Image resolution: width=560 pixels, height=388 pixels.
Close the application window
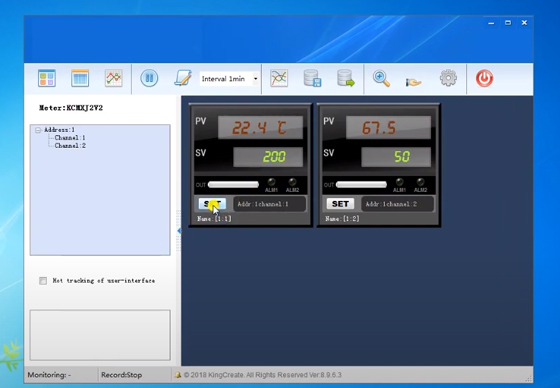(524, 23)
